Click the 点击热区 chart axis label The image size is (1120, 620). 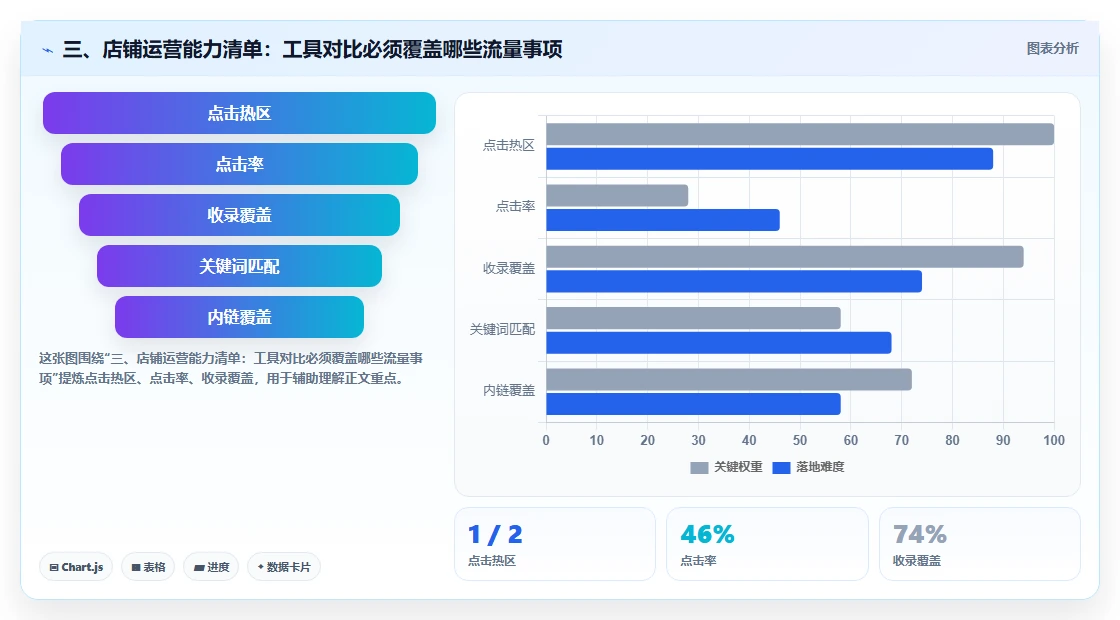tap(509, 146)
